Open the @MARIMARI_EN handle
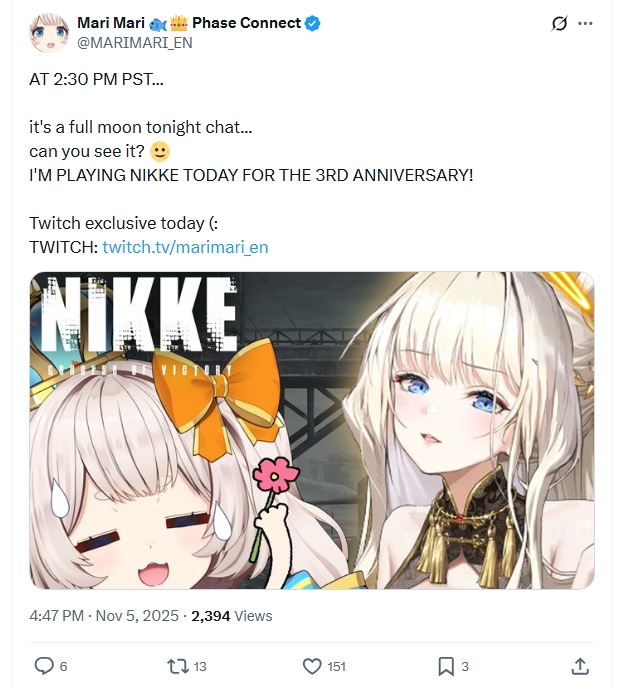Viewport: 626px width, 689px height. coord(134,43)
